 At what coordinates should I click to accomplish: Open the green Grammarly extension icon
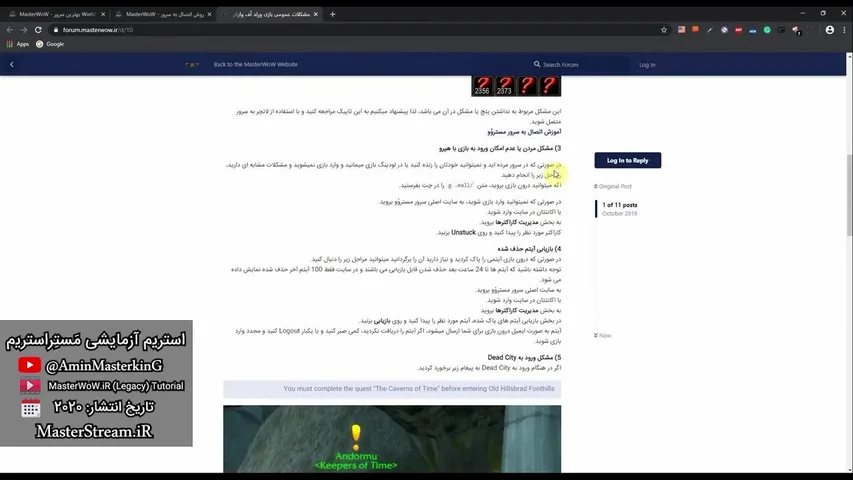(767, 30)
